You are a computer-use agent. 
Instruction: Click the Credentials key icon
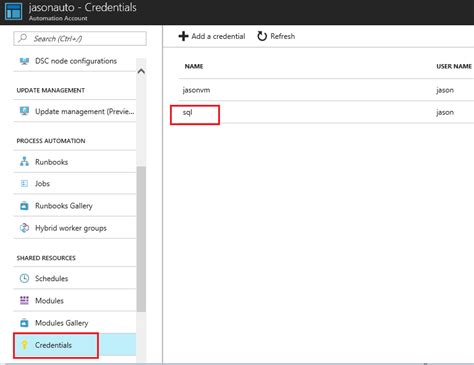pos(24,345)
